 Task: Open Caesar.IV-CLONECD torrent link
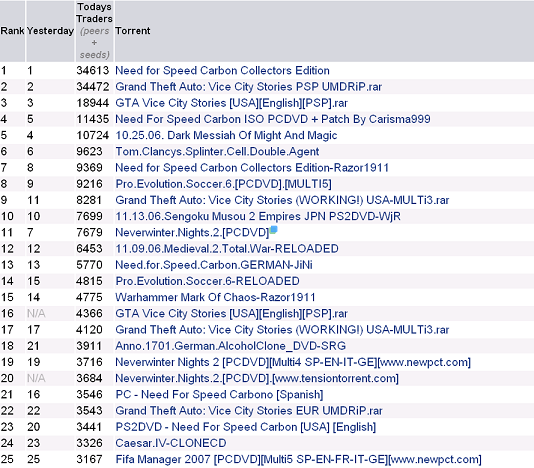(x=171, y=443)
